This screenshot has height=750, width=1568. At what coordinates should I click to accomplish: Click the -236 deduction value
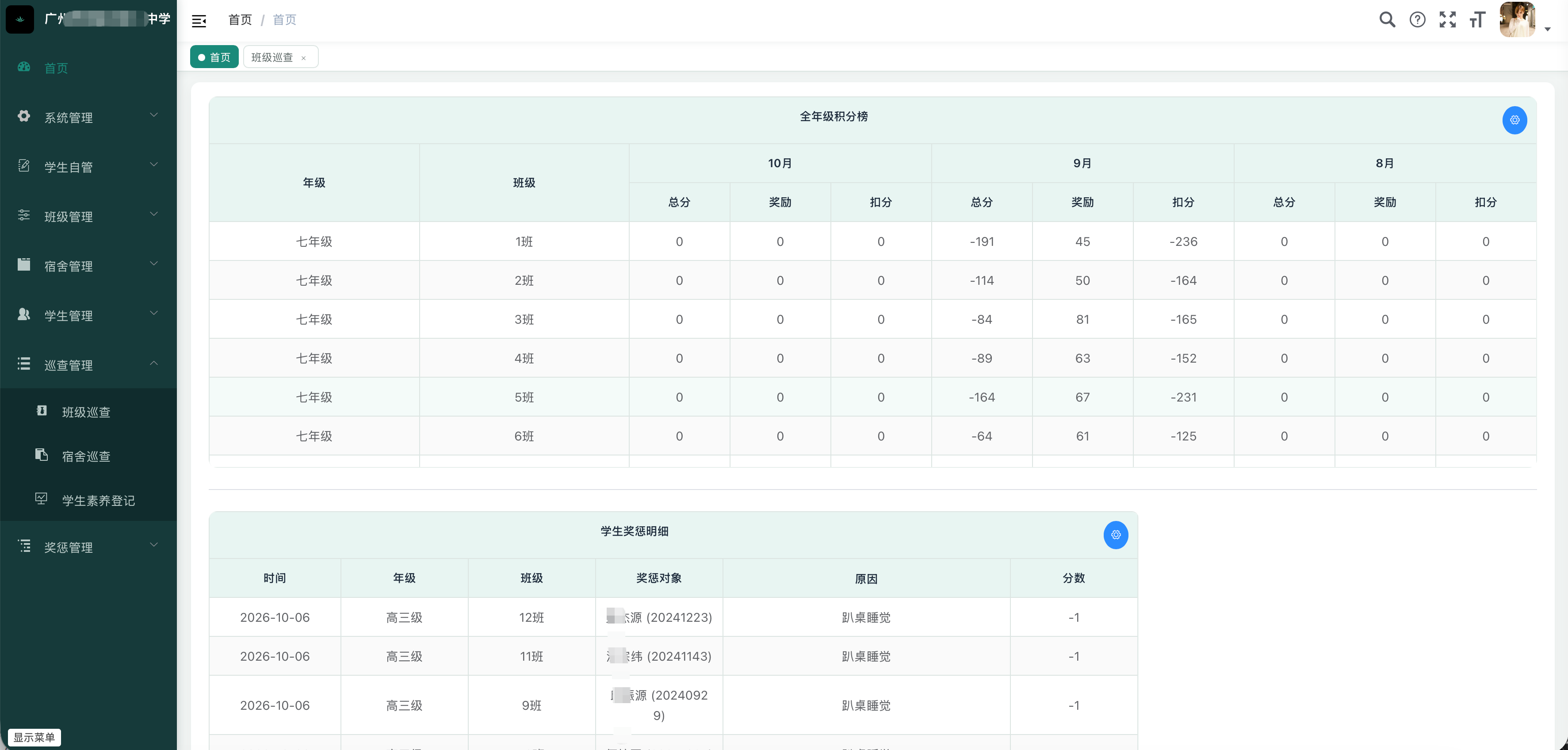(1183, 242)
